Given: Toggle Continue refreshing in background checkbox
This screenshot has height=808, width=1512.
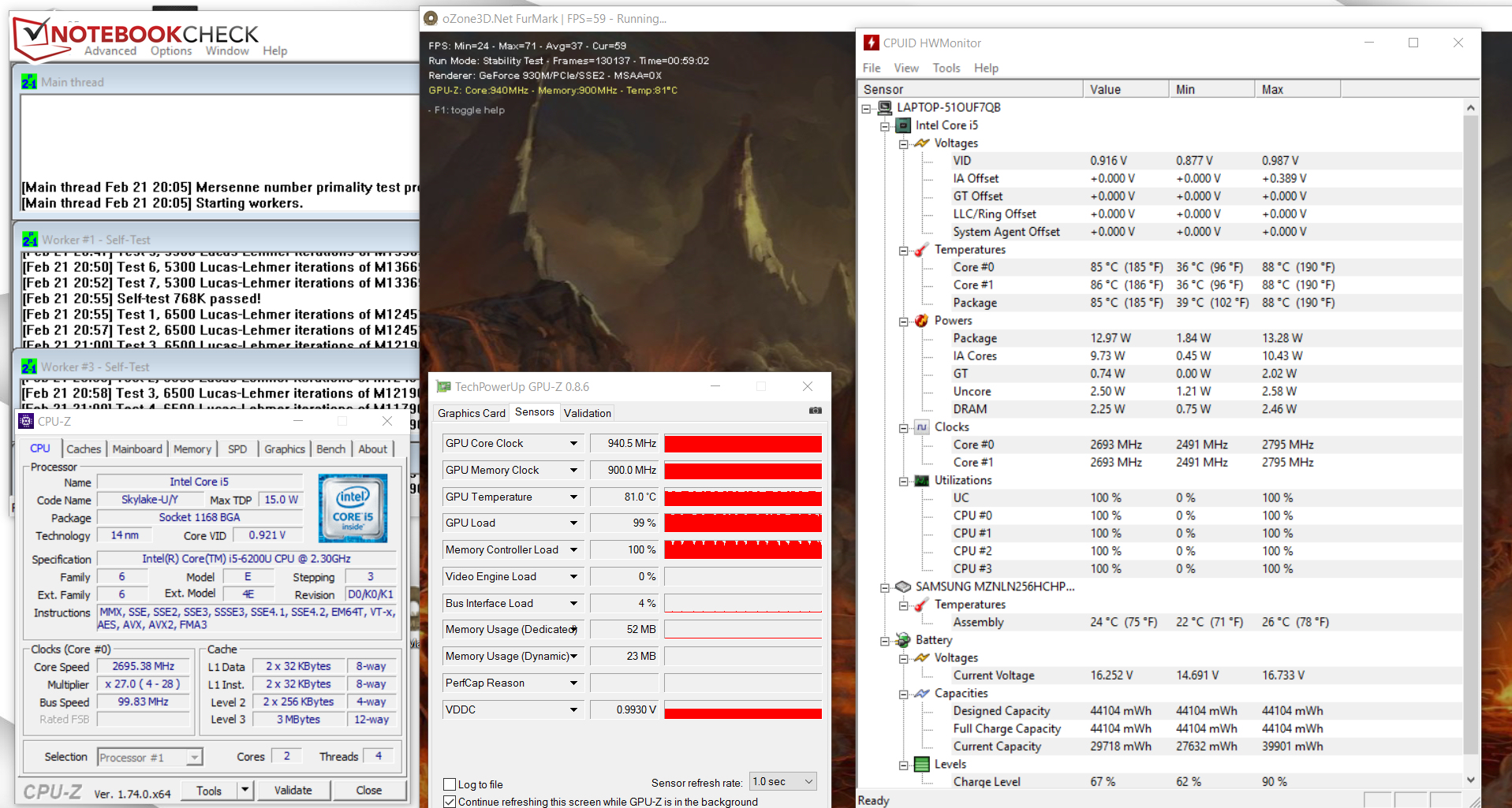Looking at the screenshot, I should tap(450, 802).
